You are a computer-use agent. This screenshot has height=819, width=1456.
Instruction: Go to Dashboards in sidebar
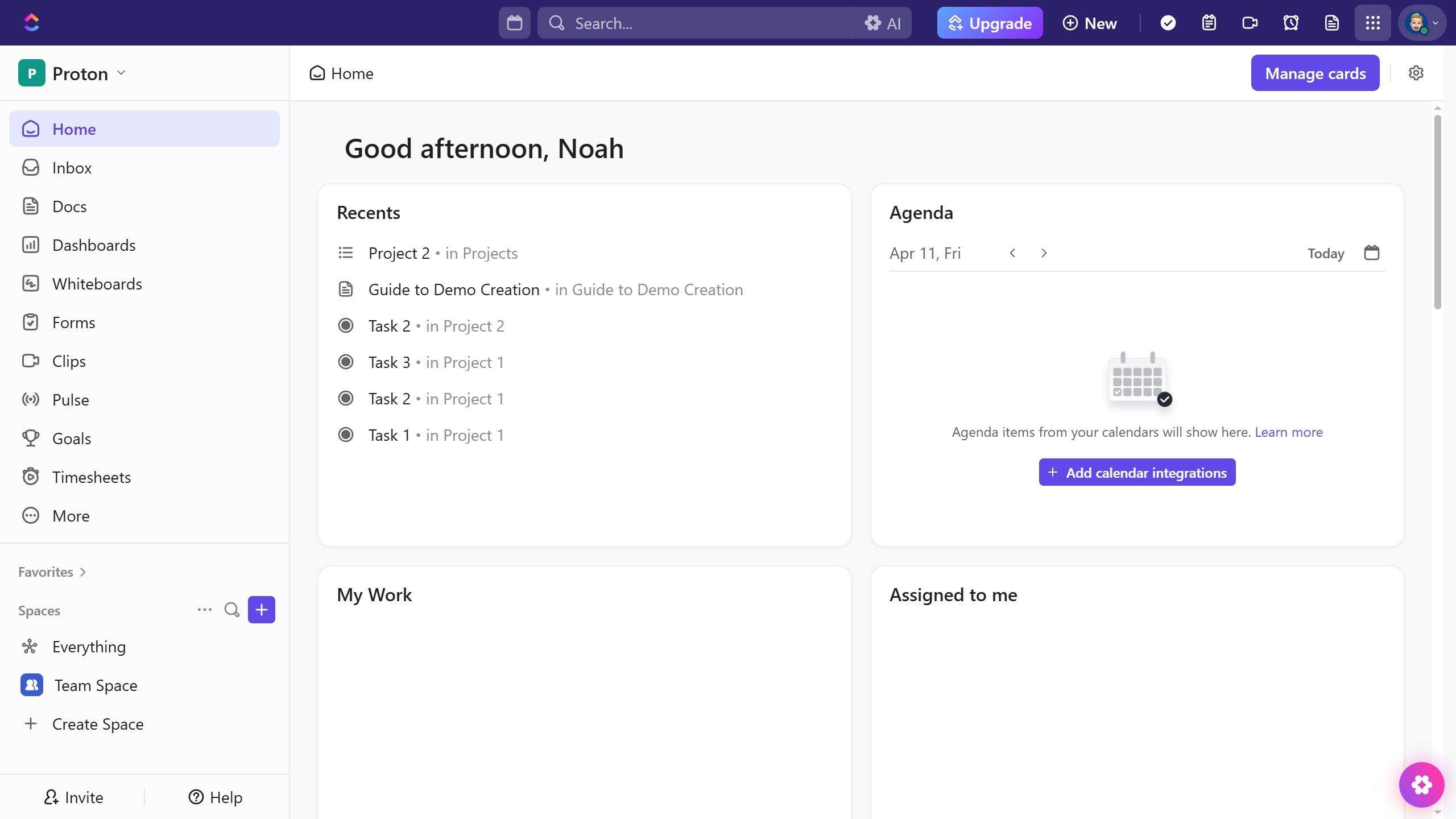94,245
